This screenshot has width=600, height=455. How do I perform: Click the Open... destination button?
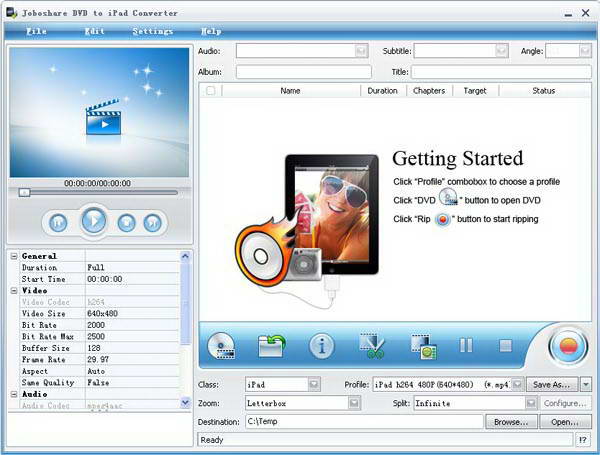565,422
